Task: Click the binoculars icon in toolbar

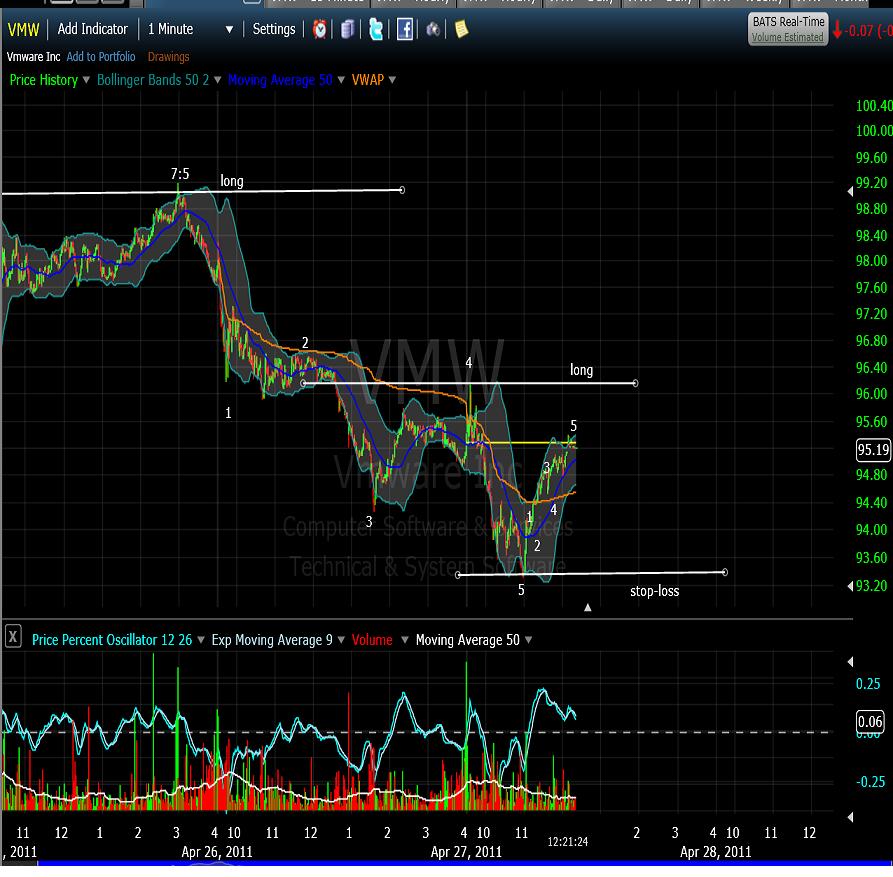Action: click(433, 29)
